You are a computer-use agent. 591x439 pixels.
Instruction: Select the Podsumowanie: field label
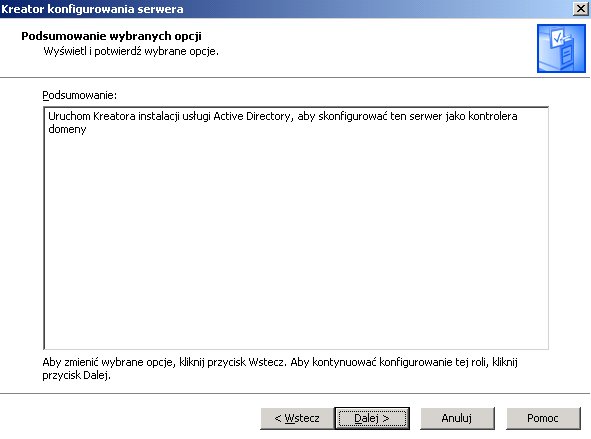(x=80, y=95)
